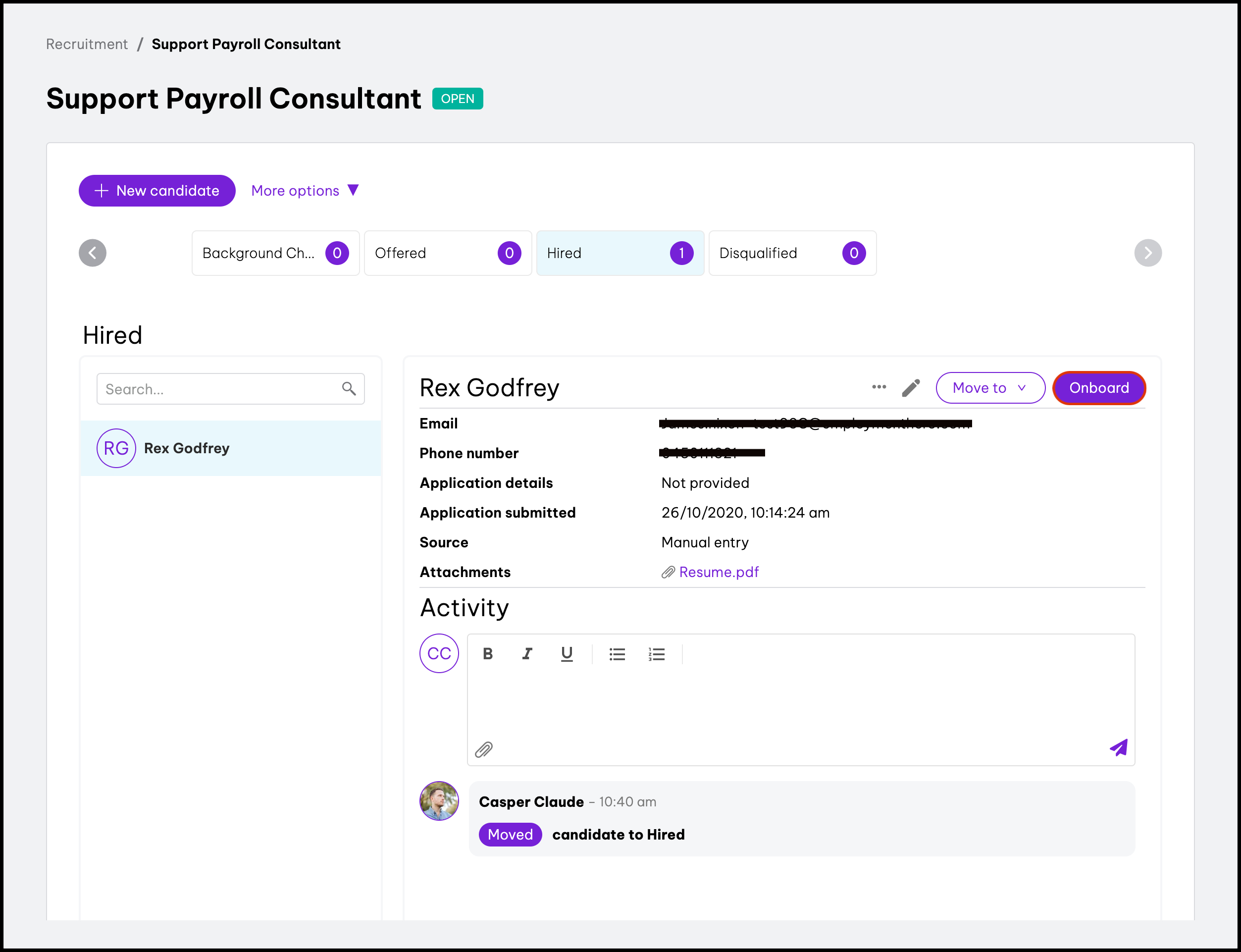Click the search magnifier icon
1241x952 pixels.
(349, 389)
